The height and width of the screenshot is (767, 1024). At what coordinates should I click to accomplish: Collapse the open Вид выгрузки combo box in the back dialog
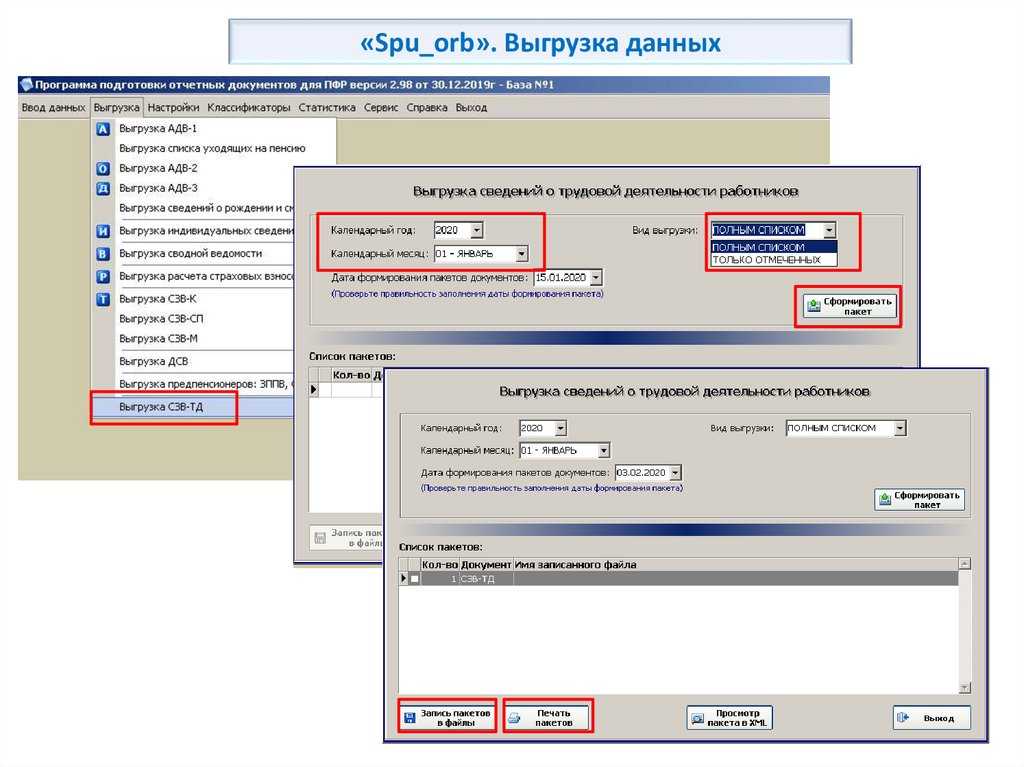[x=829, y=230]
